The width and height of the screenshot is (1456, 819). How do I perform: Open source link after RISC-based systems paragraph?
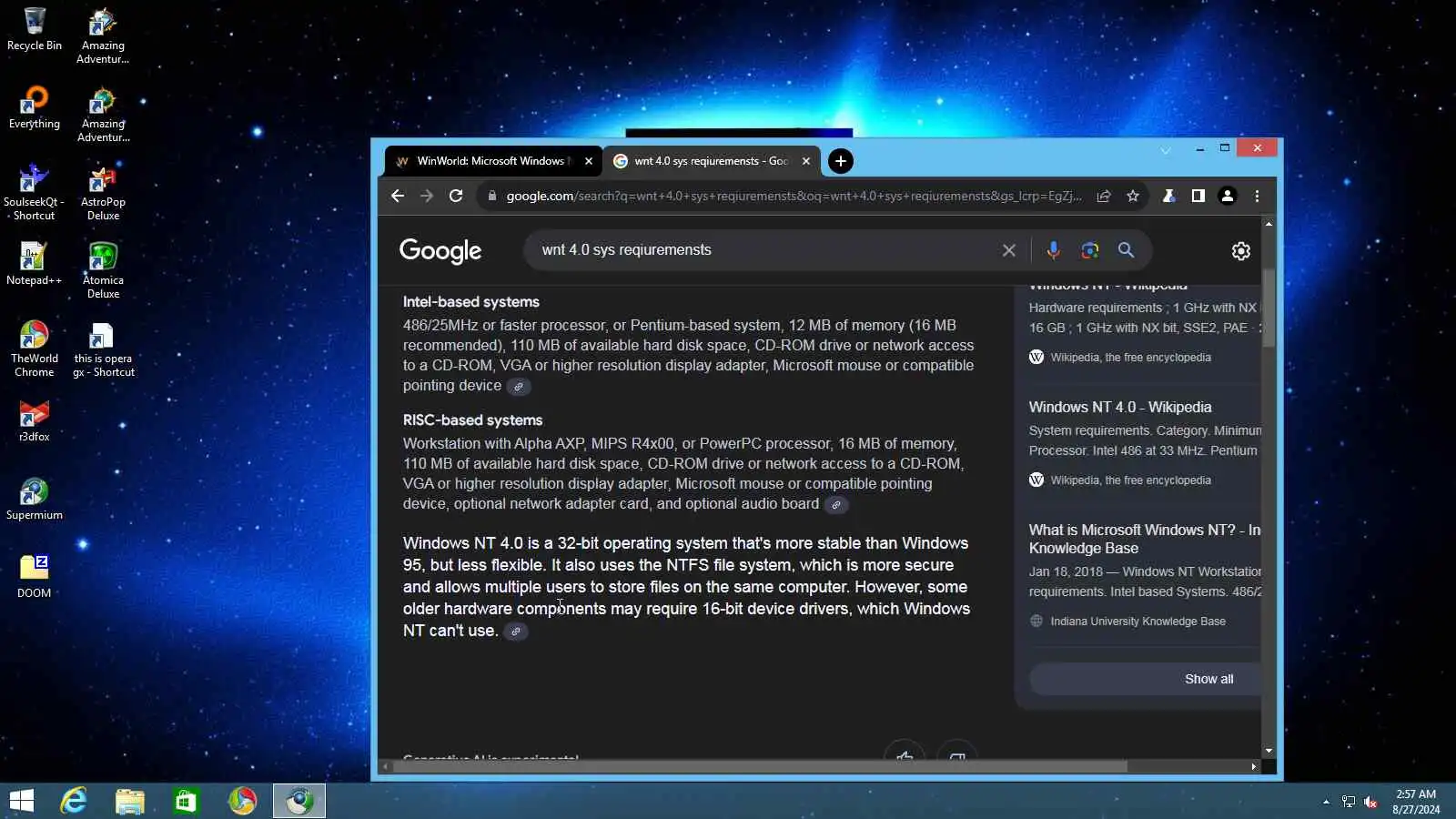point(836,505)
